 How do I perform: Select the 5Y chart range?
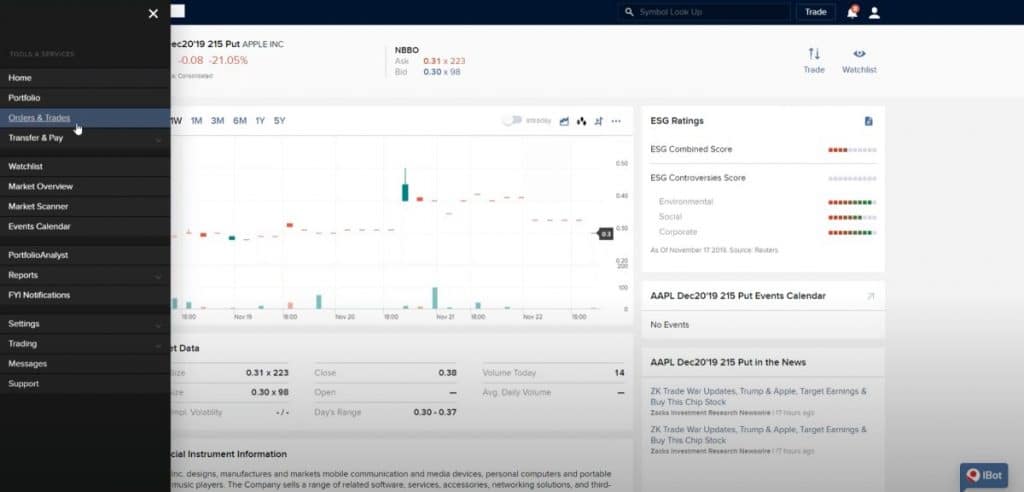click(x=280, y=121)
